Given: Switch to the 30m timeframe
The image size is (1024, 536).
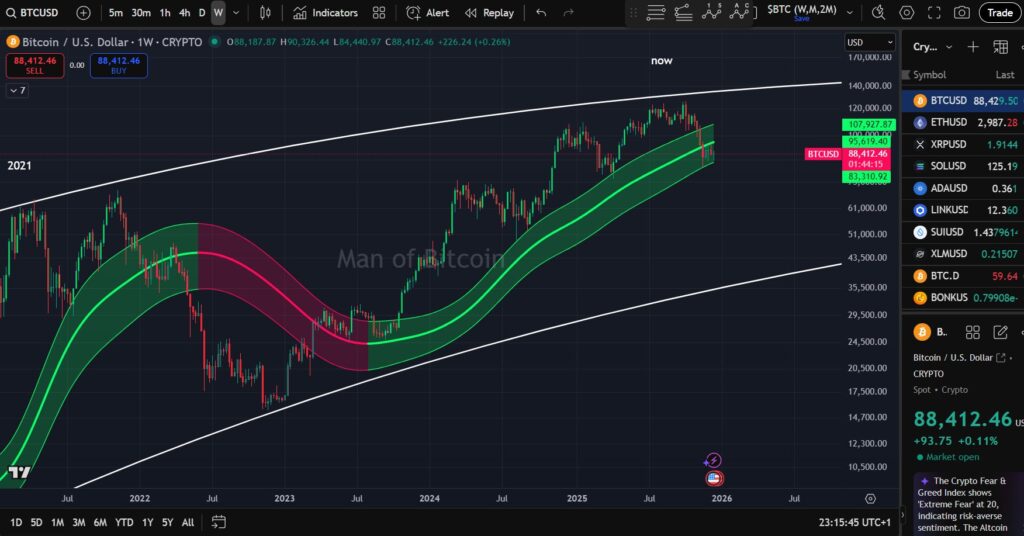Looking at the screenshot, I should tap(141, 12).
